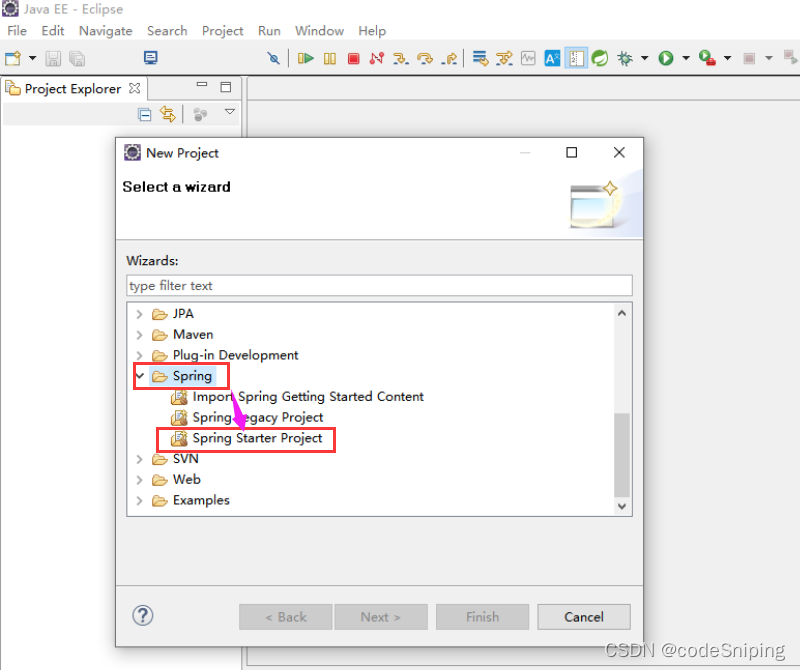Open the File menu
Screen dimensions: 800x670
coord(17,31)
